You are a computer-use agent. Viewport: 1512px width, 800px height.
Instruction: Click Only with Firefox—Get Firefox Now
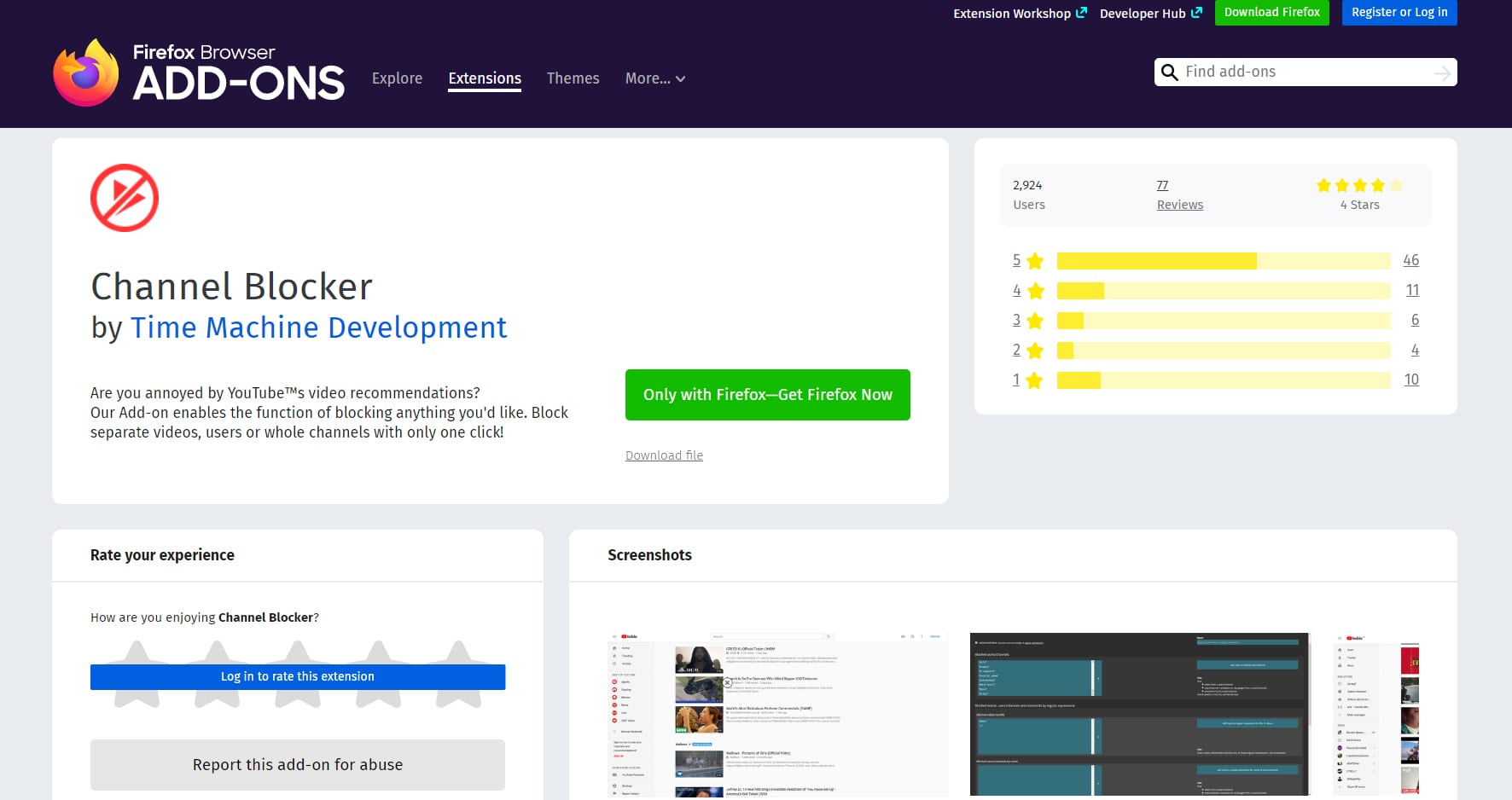point(767,395)
